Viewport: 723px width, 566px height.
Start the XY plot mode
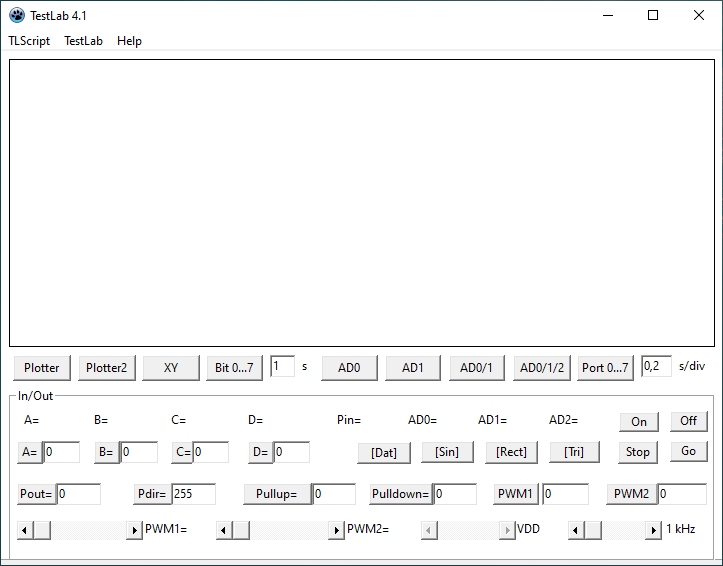pos(171,368)
